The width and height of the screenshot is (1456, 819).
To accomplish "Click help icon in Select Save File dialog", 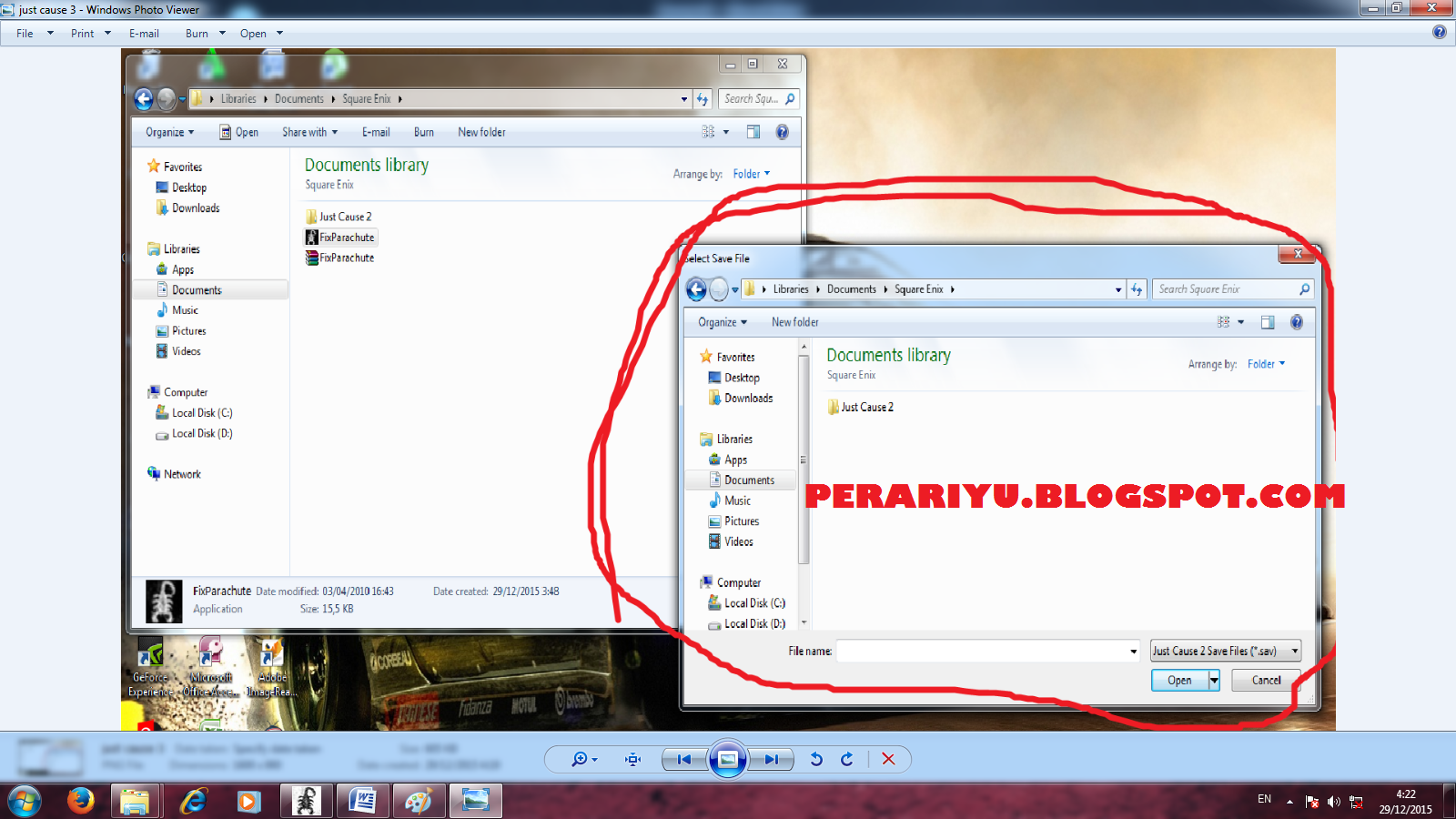I will click(1297, 322).
